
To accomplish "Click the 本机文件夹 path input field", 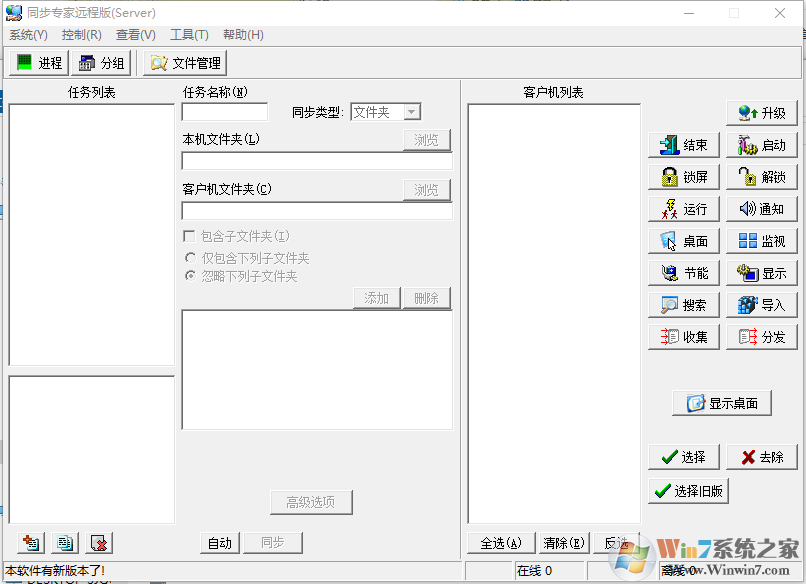I will point(317,161).
